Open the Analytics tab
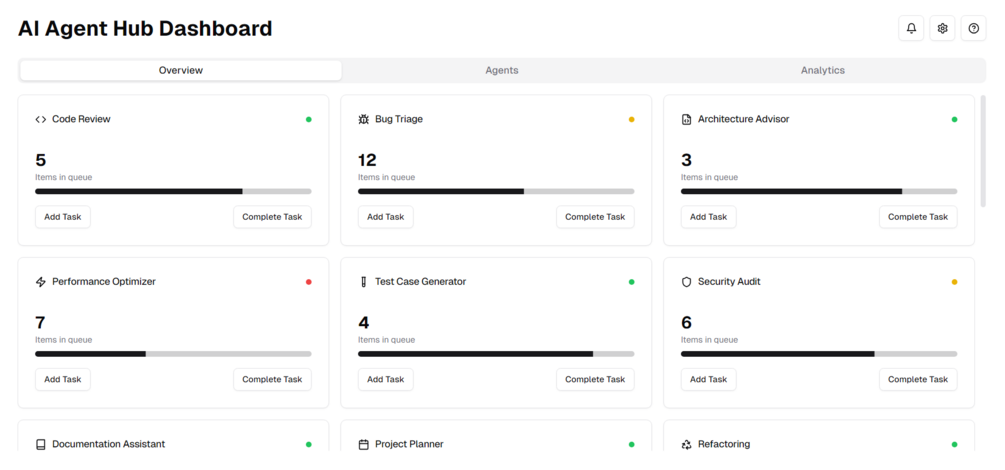 pos(823,71)
